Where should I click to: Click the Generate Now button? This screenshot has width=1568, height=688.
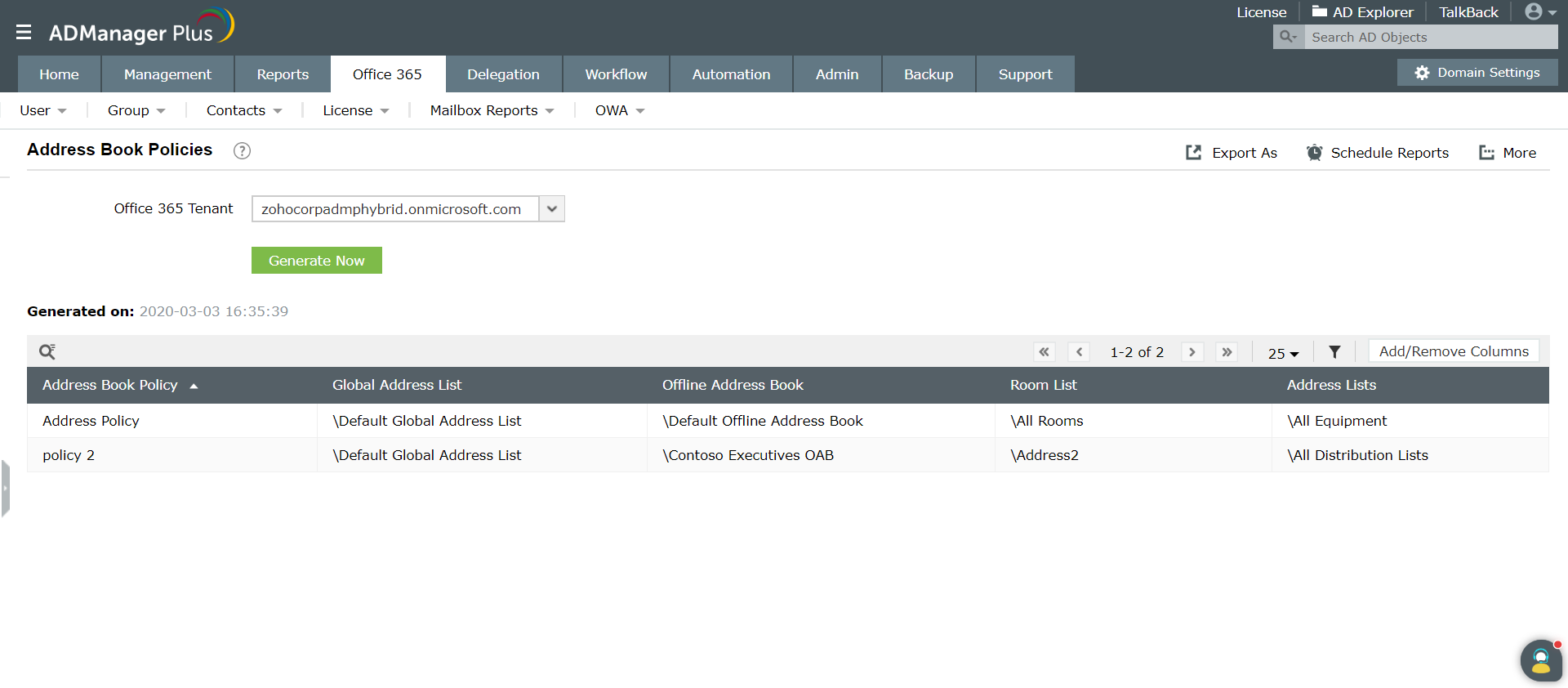pos(317,261)
